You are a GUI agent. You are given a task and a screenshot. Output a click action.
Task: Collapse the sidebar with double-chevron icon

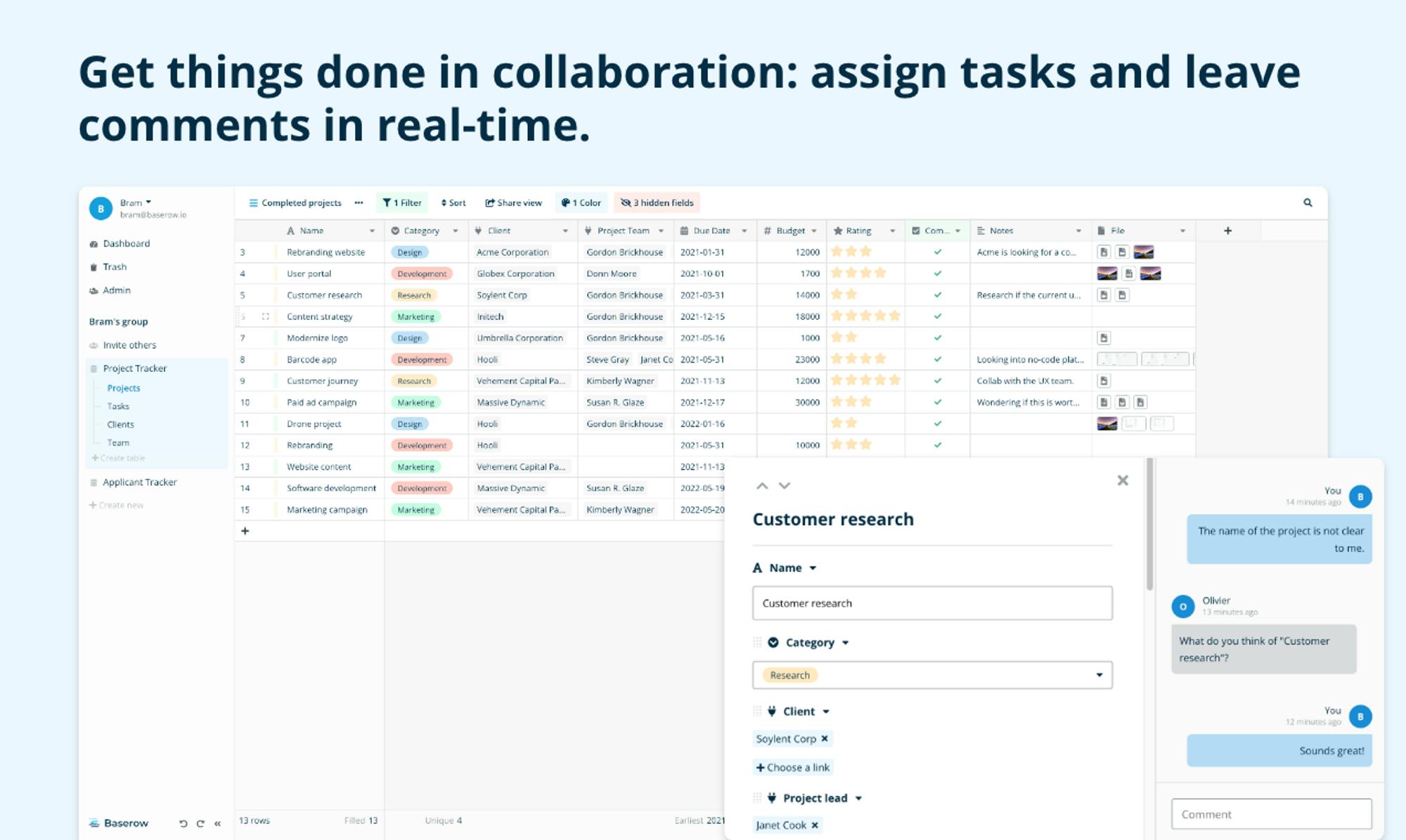[x=218, y=823]
